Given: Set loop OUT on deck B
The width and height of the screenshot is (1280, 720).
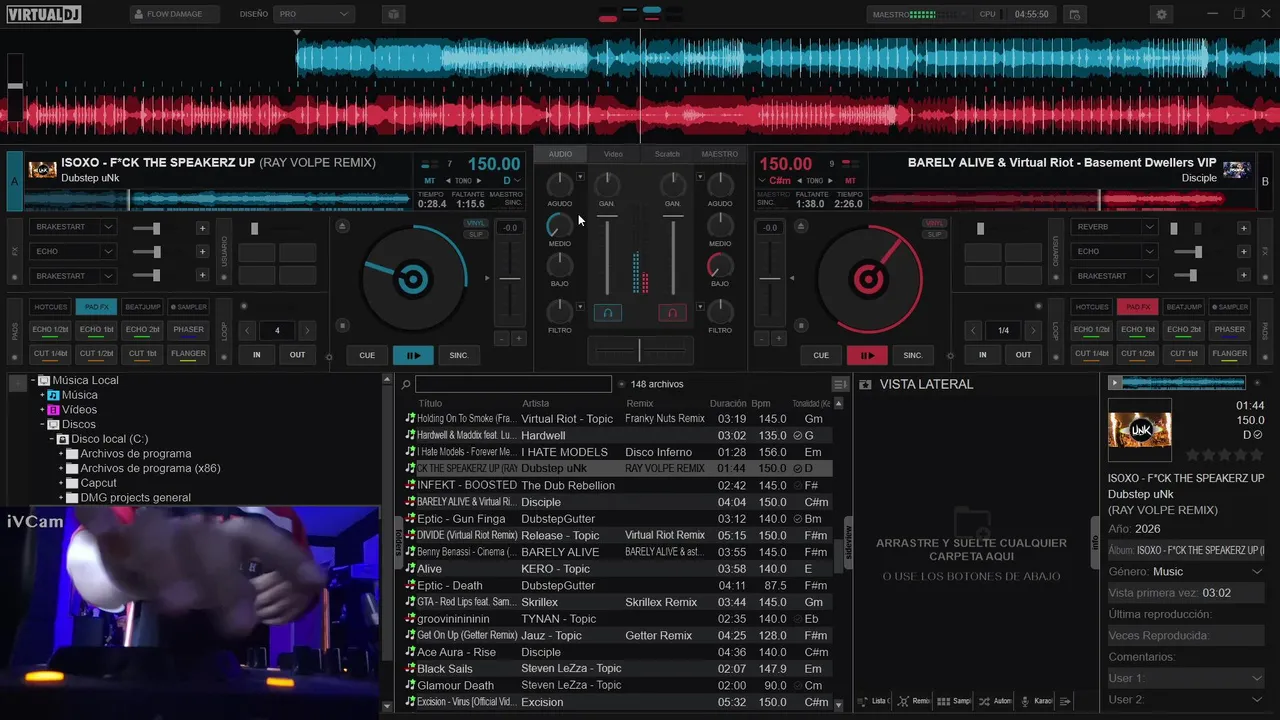Looking at the screenshot, I should 1024,355.
